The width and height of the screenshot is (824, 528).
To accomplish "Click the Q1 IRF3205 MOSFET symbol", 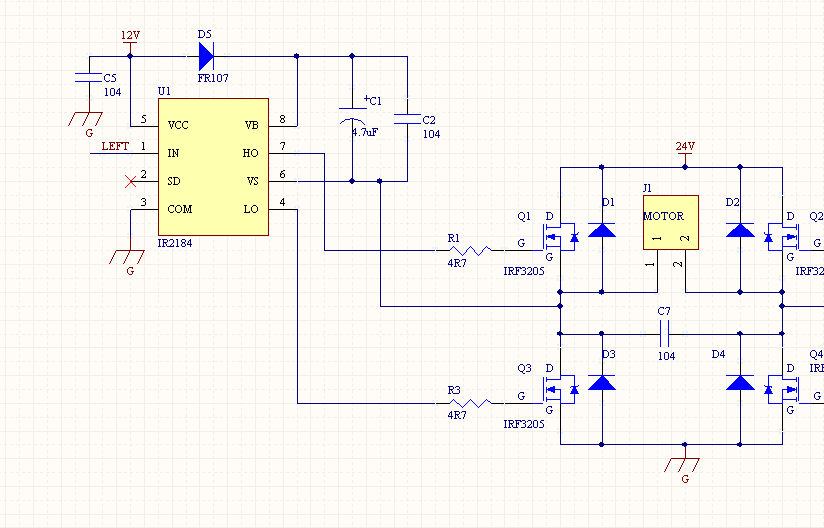I will [x=560, y=236].
